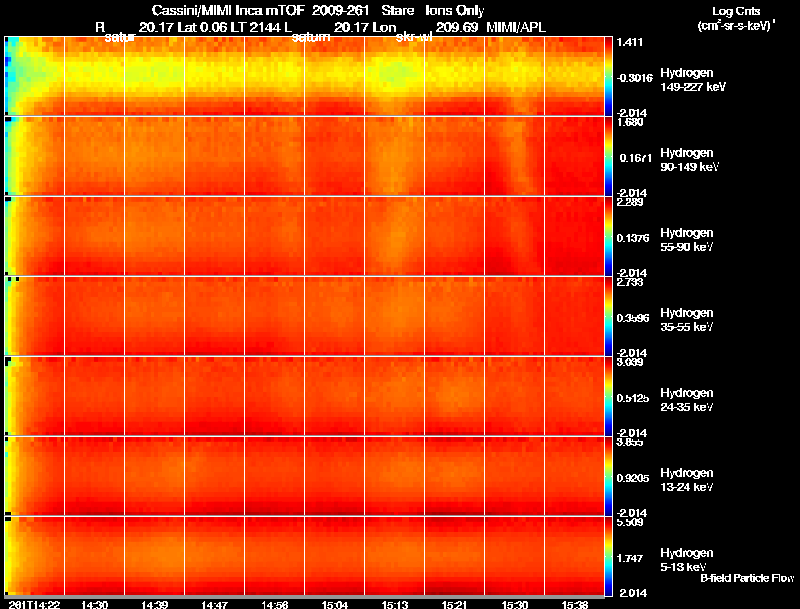Click the 'saturn' annotation near plot center
The width and height of the screenshot is (800, 609).
[311, 37]
